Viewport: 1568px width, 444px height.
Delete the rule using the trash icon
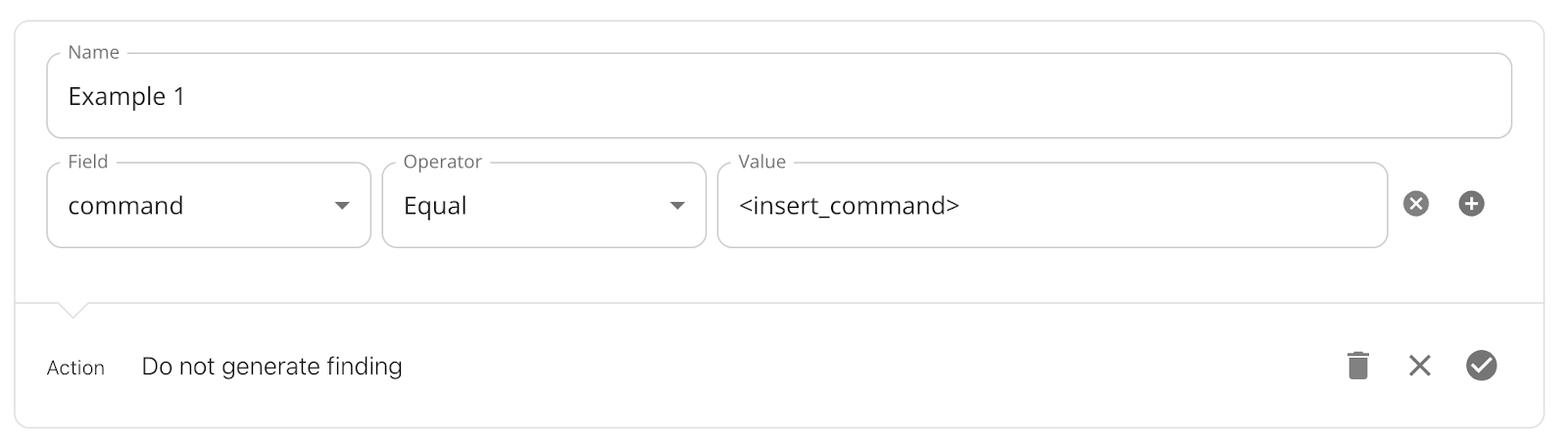[1357, 365]
